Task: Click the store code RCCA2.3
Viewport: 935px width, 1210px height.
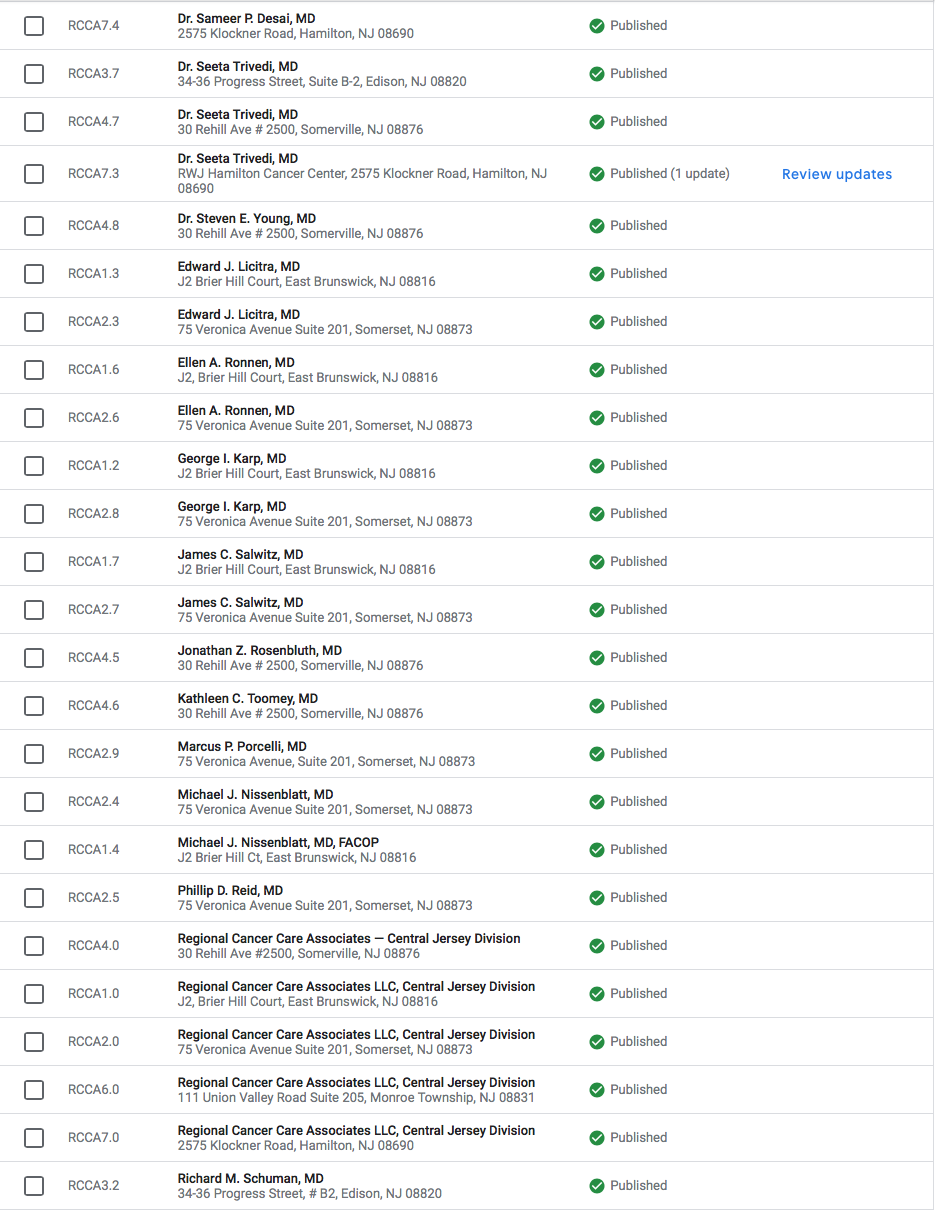Action: click(93, 322)
